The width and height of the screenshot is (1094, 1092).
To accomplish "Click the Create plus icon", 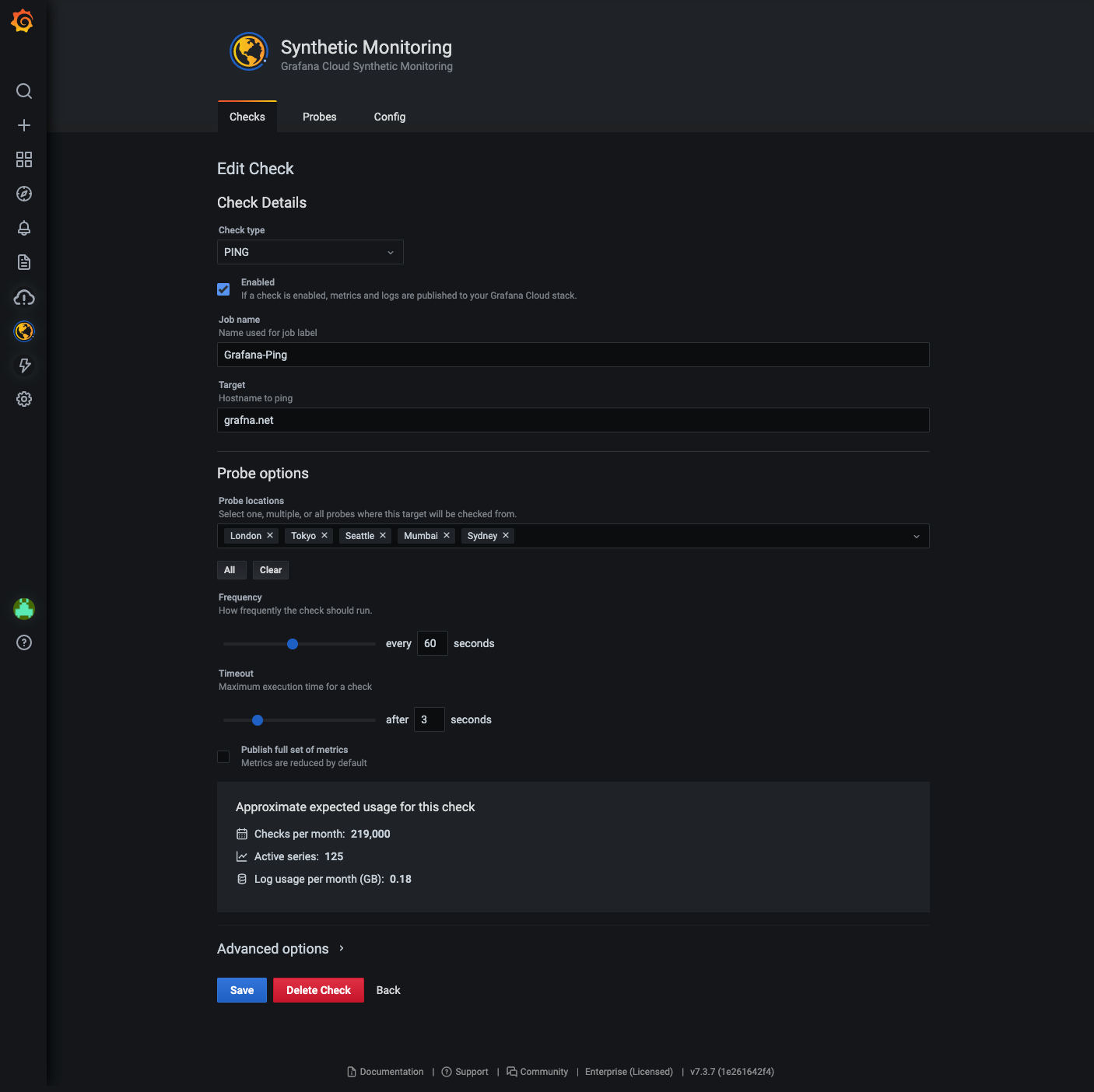I will pos(24,125).
